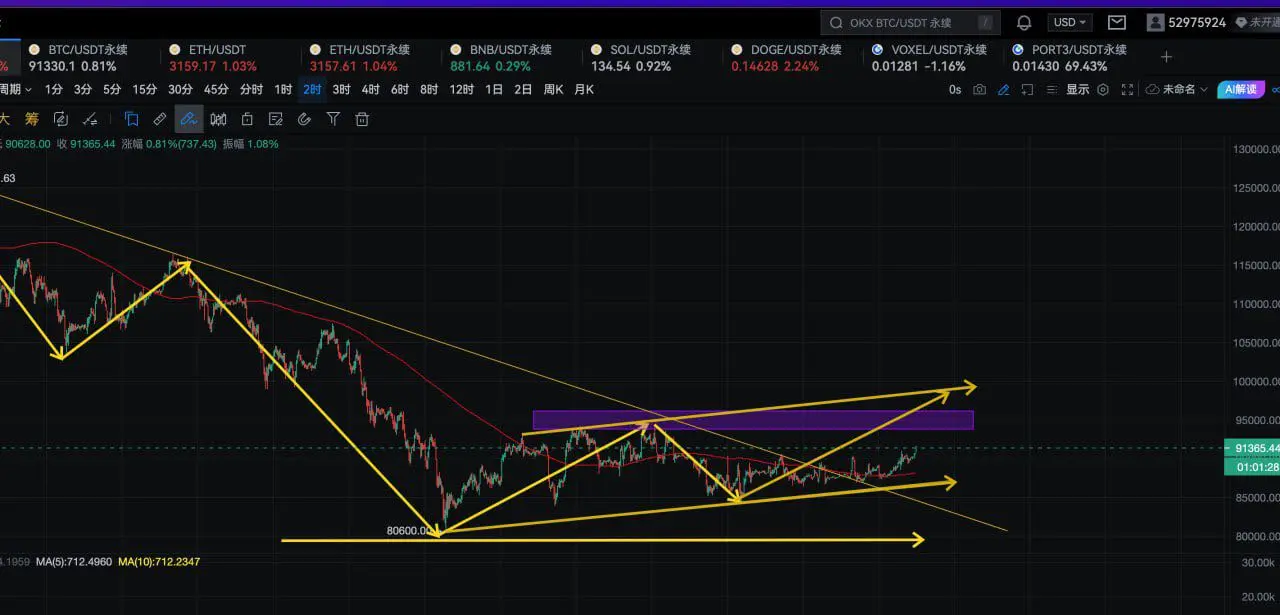This screenshot has height=615, width=1280.
Task: Open the USD currency dropdown
Action: (1069, 22)
